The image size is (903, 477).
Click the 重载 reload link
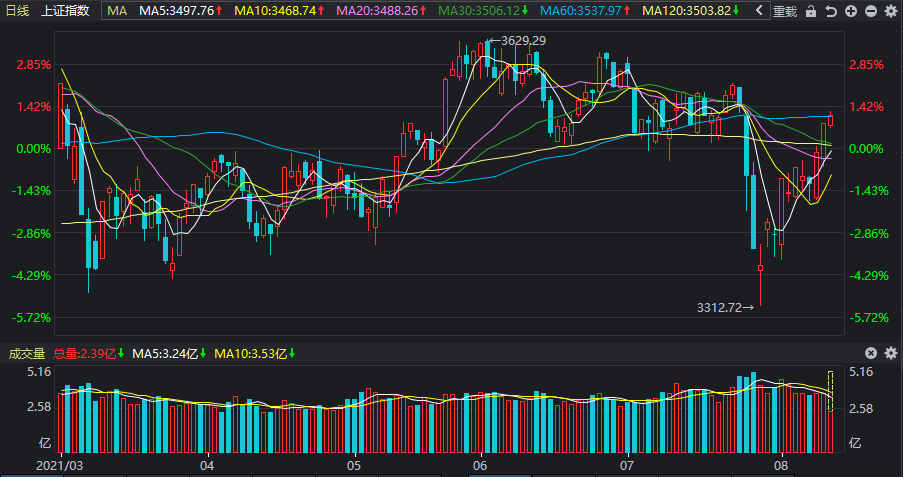785,11
